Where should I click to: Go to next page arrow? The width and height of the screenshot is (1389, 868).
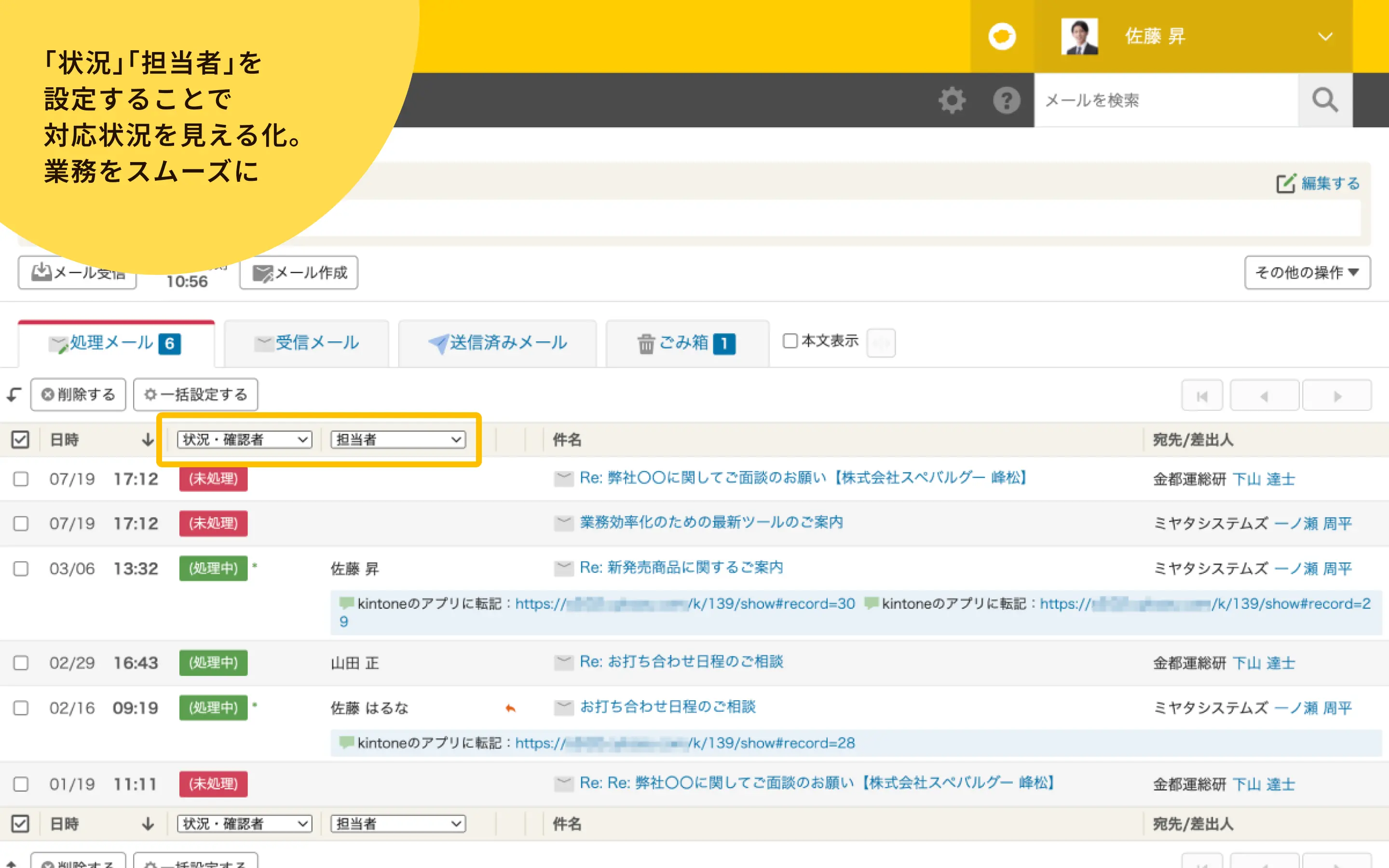(1337, 396)
